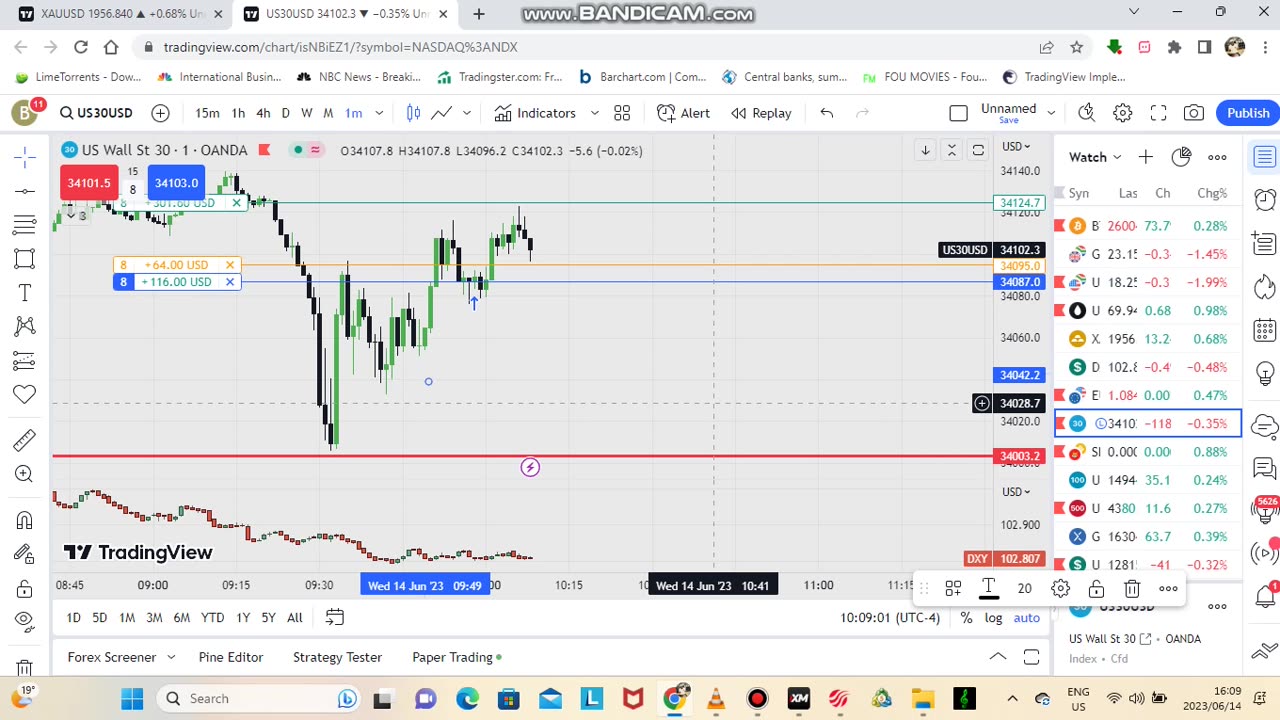Switch chart to 1h interval

[238, 113]
